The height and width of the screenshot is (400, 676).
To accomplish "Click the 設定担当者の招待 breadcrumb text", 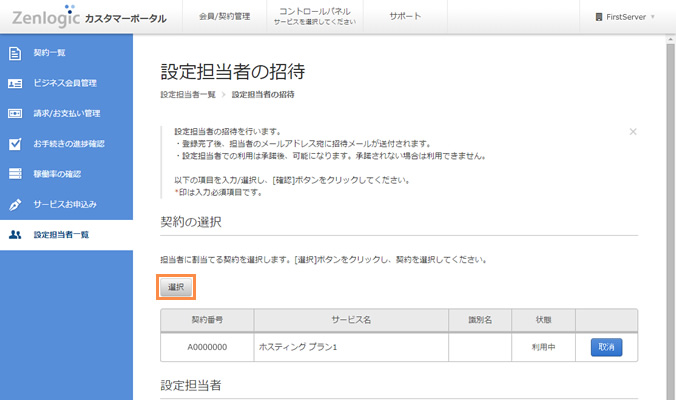I will 263,94.
